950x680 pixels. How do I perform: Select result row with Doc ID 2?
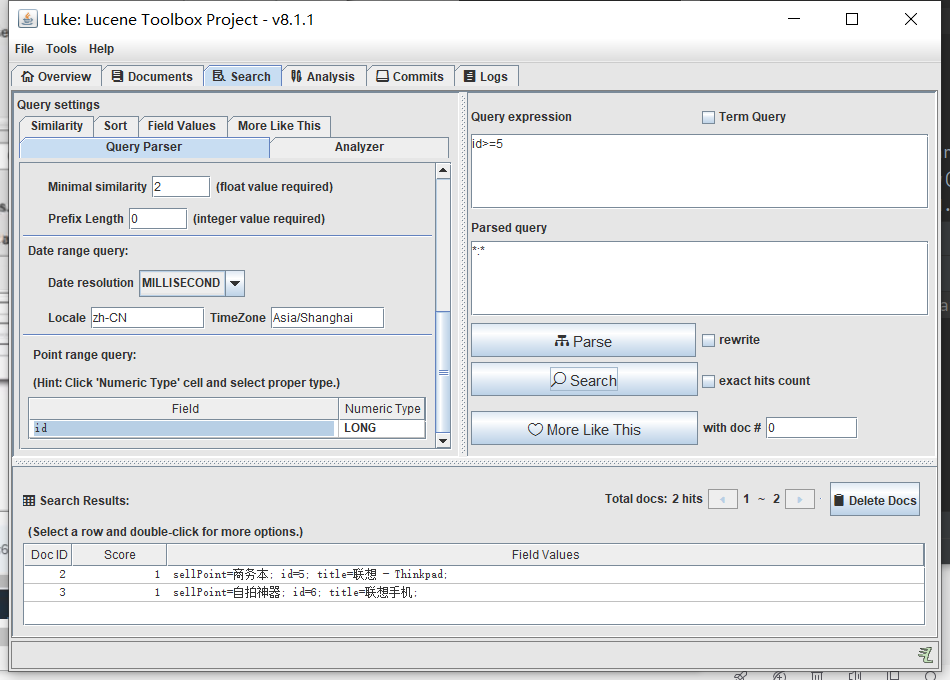coord(474,574)
